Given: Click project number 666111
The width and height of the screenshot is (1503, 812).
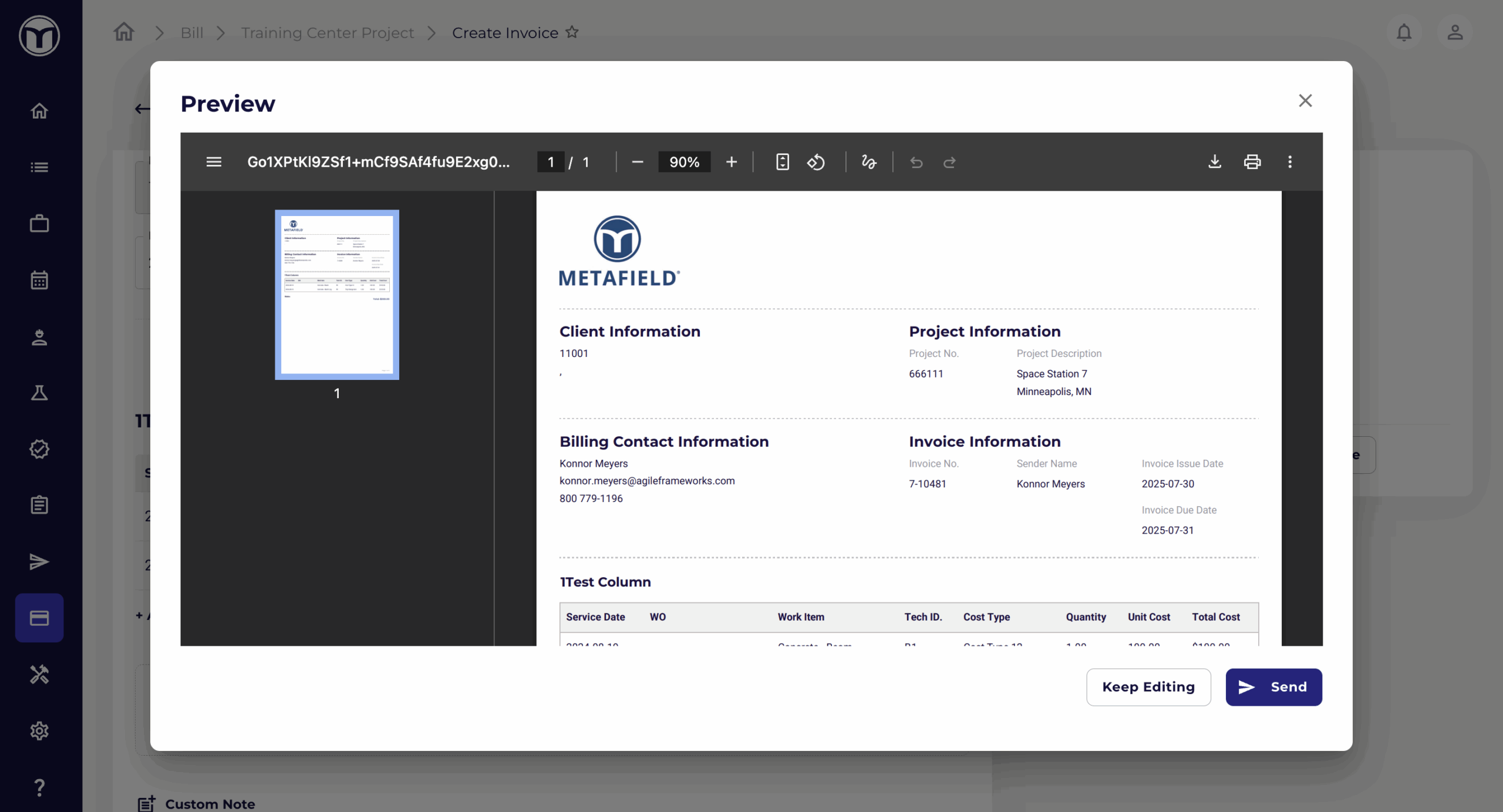Looking at the screenshot, I should (x=926, y=373).
